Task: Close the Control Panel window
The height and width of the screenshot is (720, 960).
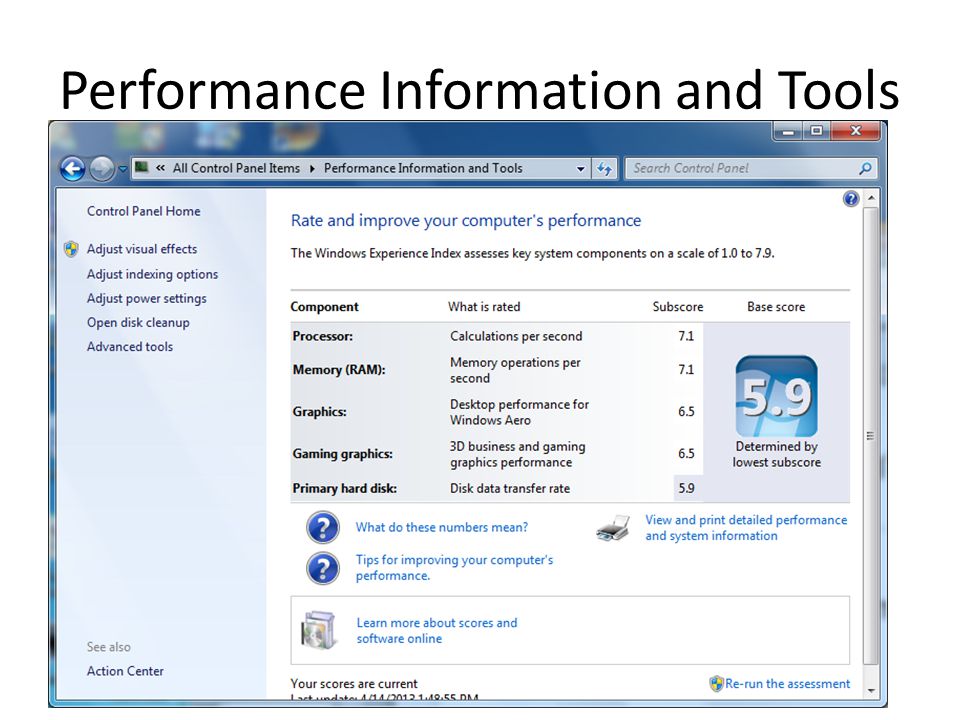Action: (x=856, y=131)
